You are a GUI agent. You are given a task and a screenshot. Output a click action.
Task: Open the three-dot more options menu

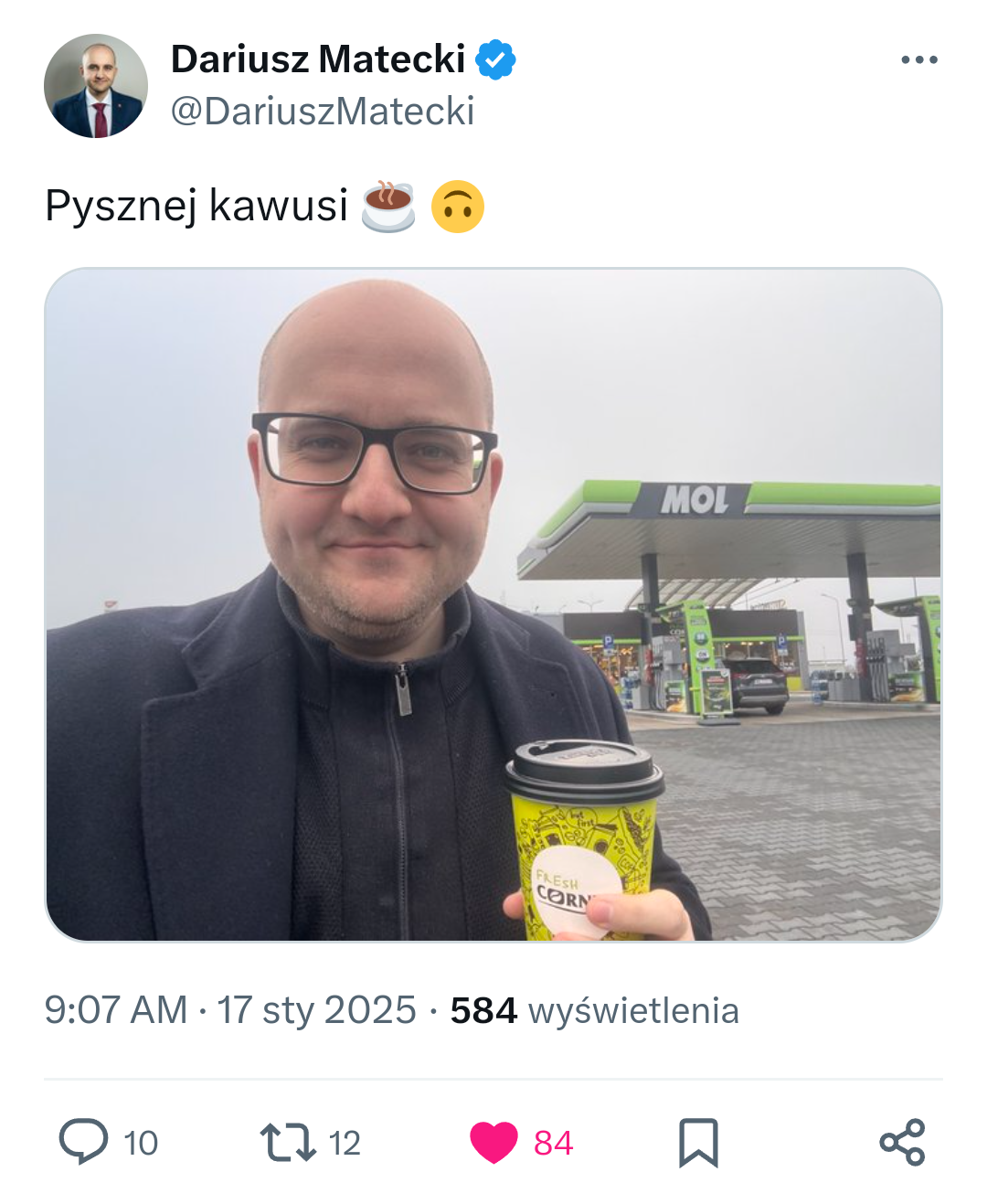point(918,60)
